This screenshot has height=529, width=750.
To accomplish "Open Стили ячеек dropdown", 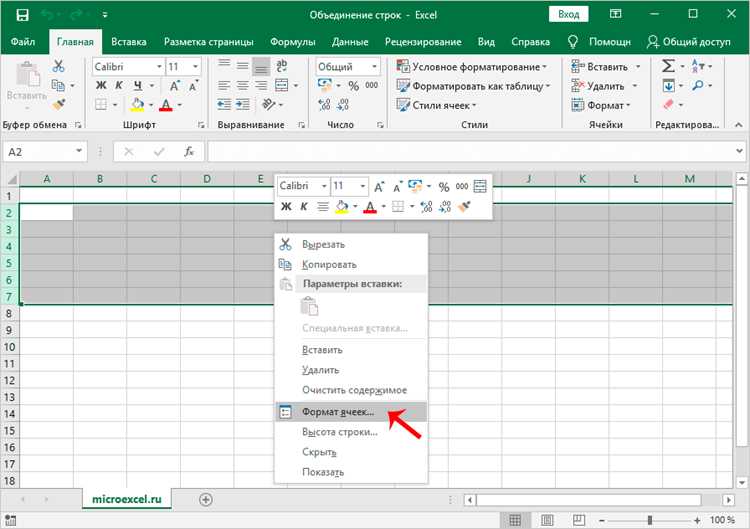I will pyautogui.click(x=436, y=105).
